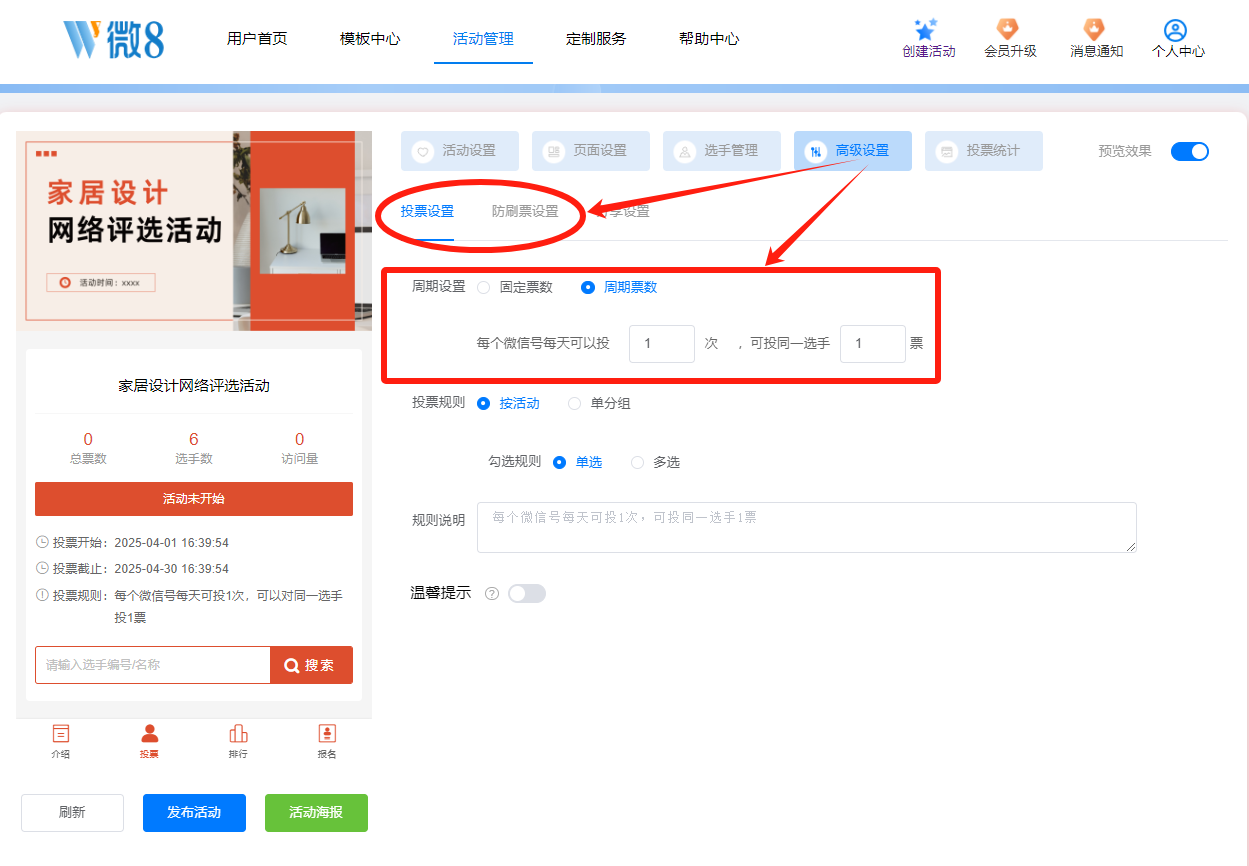The width and height of the screenshot is (1249, 866).
Task: Open the 投票设置 sub-tab
Action: click(427, 212)
